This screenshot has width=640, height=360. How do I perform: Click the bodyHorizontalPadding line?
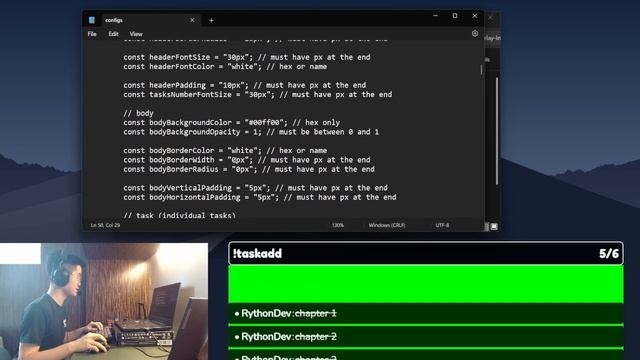tap(260, 197)
